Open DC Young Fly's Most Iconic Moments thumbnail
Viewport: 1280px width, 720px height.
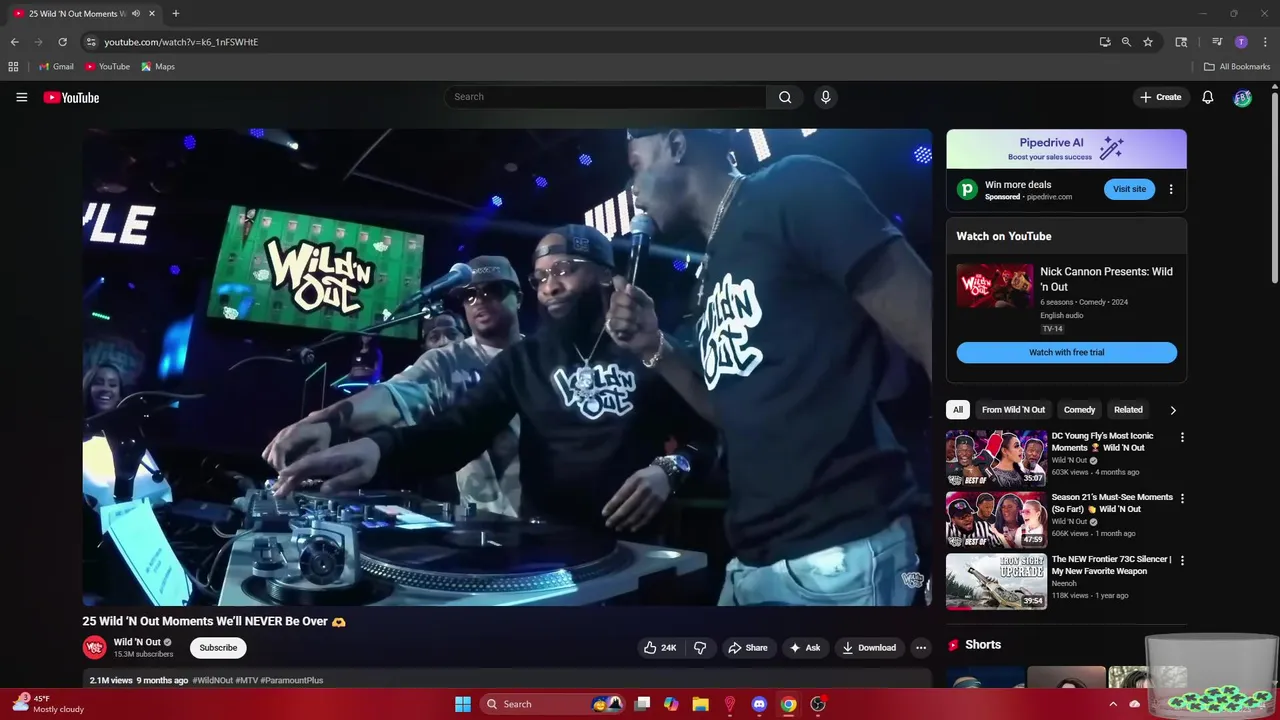tap(996, 458)
